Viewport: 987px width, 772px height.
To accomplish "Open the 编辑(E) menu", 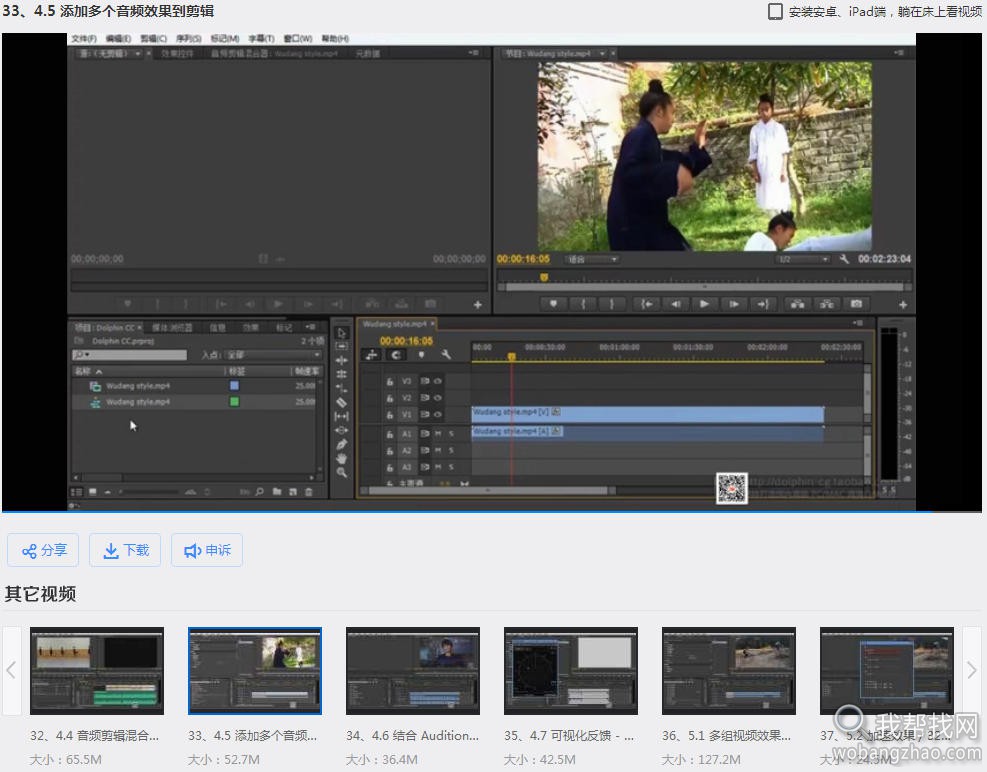I will pyautogui.click(x=118, y=38).
